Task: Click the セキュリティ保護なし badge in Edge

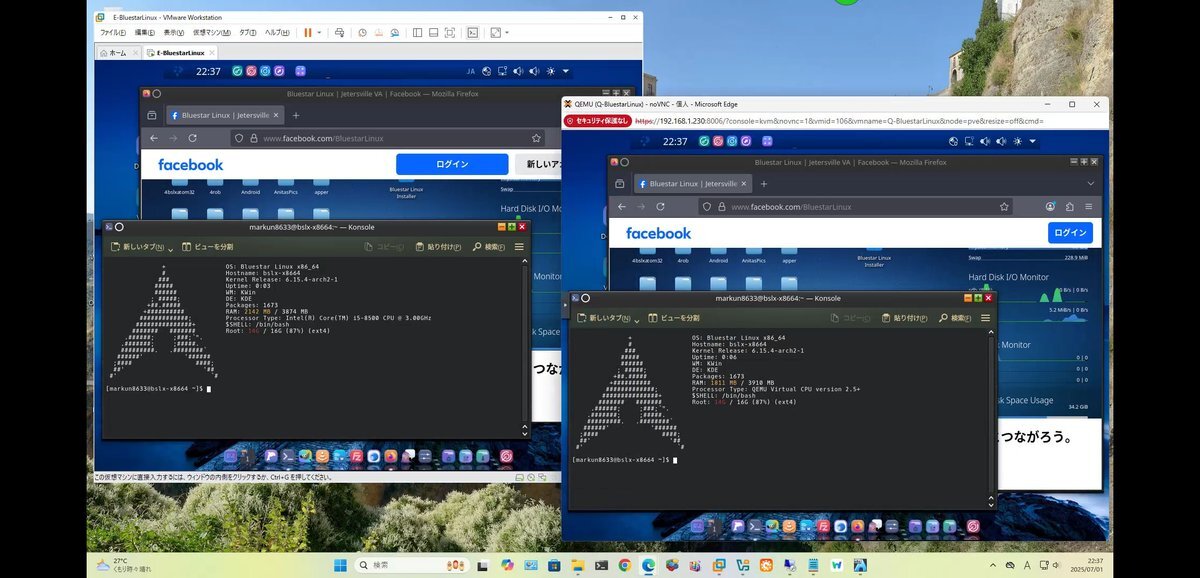Action: (x=598, y=121)
